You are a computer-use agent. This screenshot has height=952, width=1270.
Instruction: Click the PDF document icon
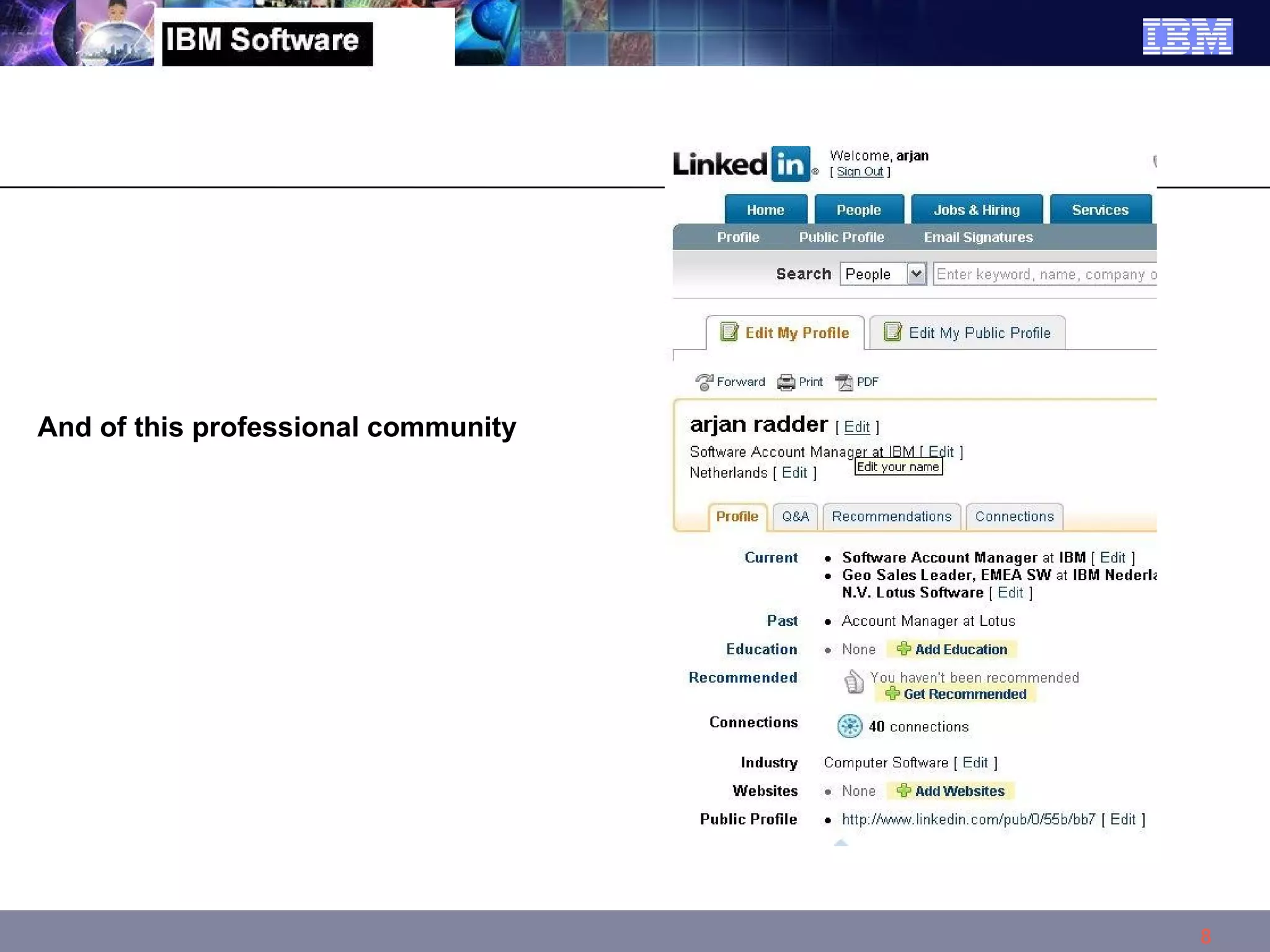844,382
